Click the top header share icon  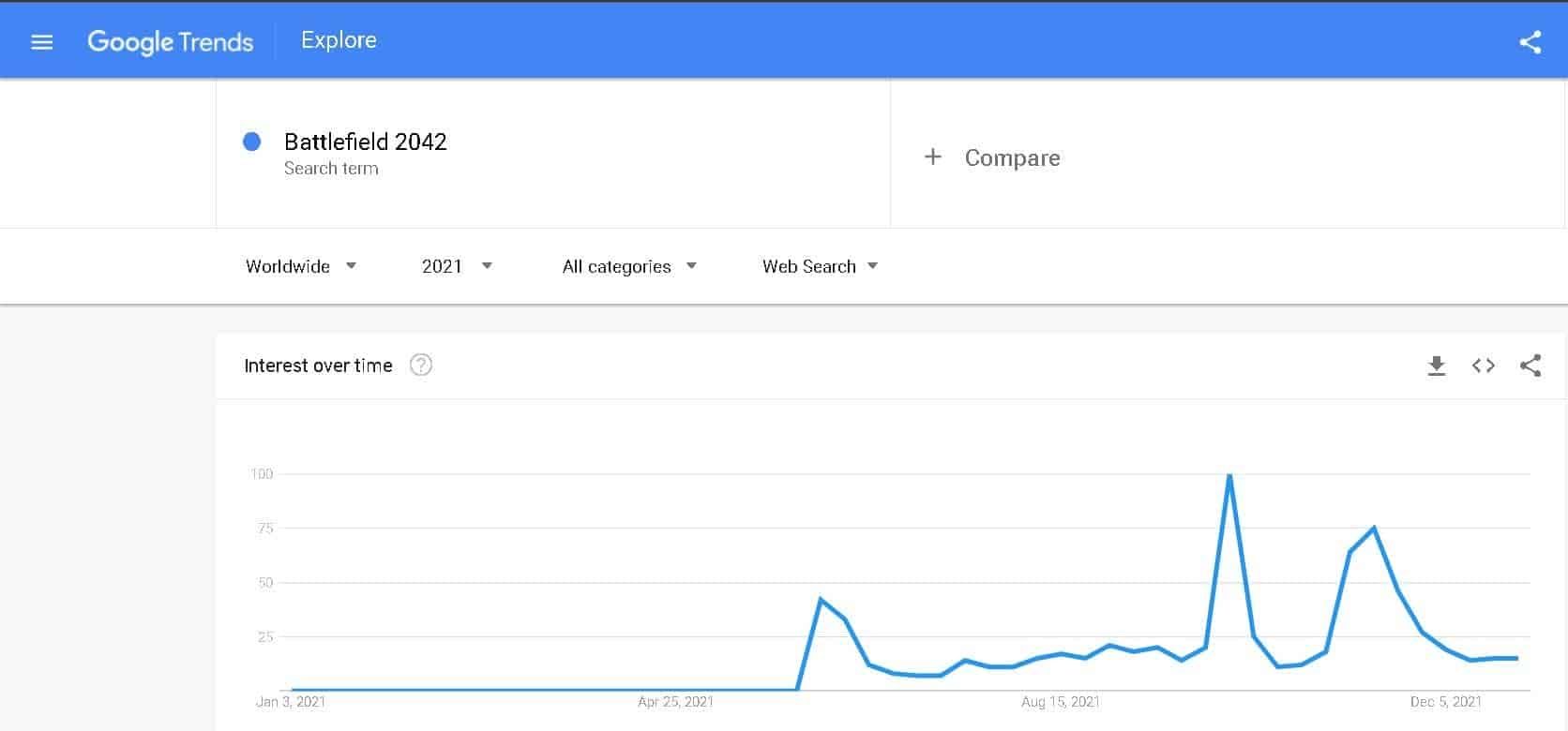point(1530,42)
